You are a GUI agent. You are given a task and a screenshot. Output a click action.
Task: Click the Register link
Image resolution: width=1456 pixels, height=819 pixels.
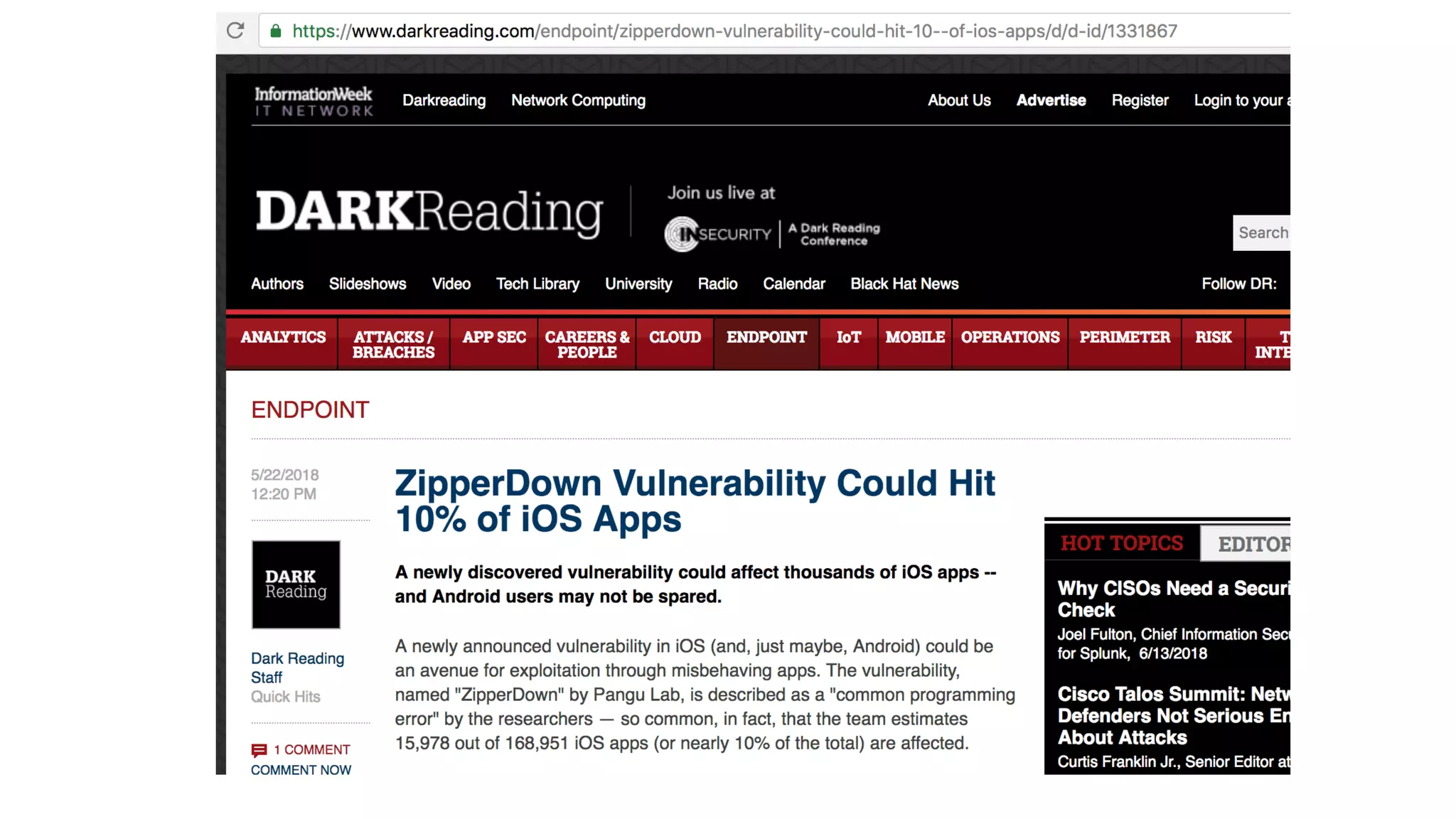1140,100
